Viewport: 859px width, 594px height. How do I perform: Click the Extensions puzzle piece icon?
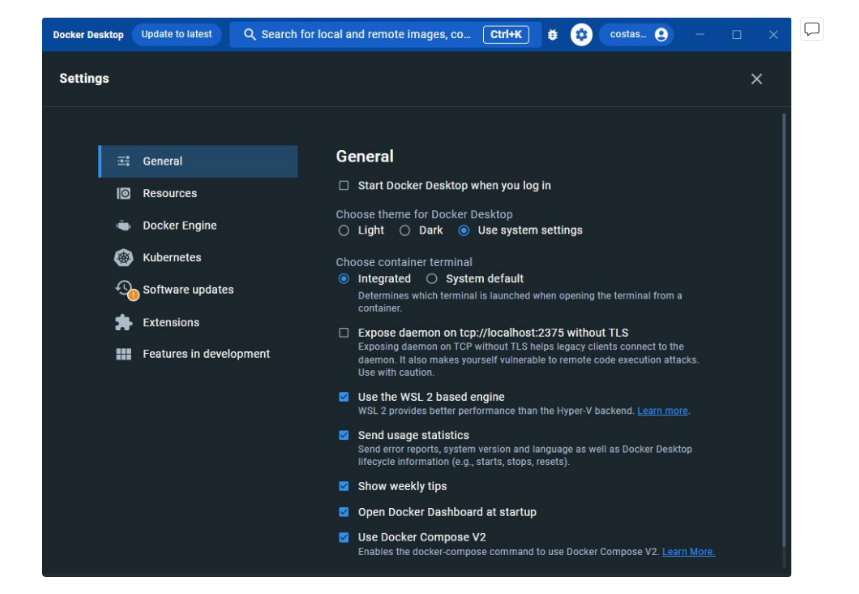click(x=124, y=322)
